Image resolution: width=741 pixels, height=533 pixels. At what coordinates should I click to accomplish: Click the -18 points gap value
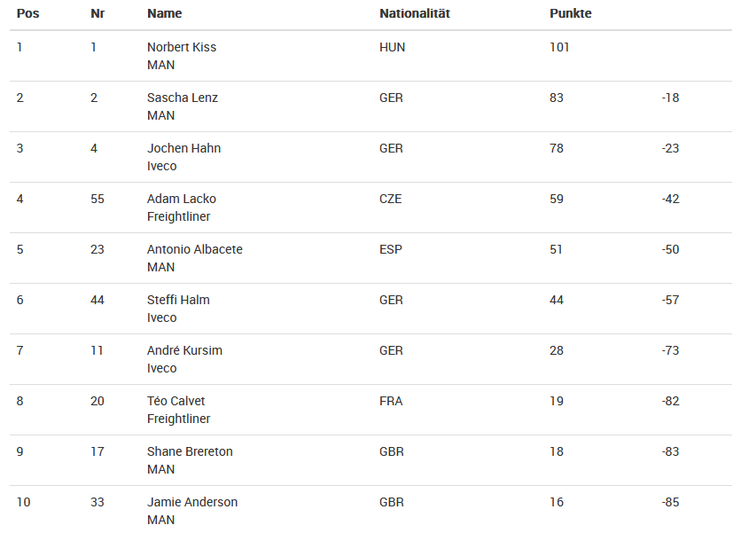(x=670, y=98)
